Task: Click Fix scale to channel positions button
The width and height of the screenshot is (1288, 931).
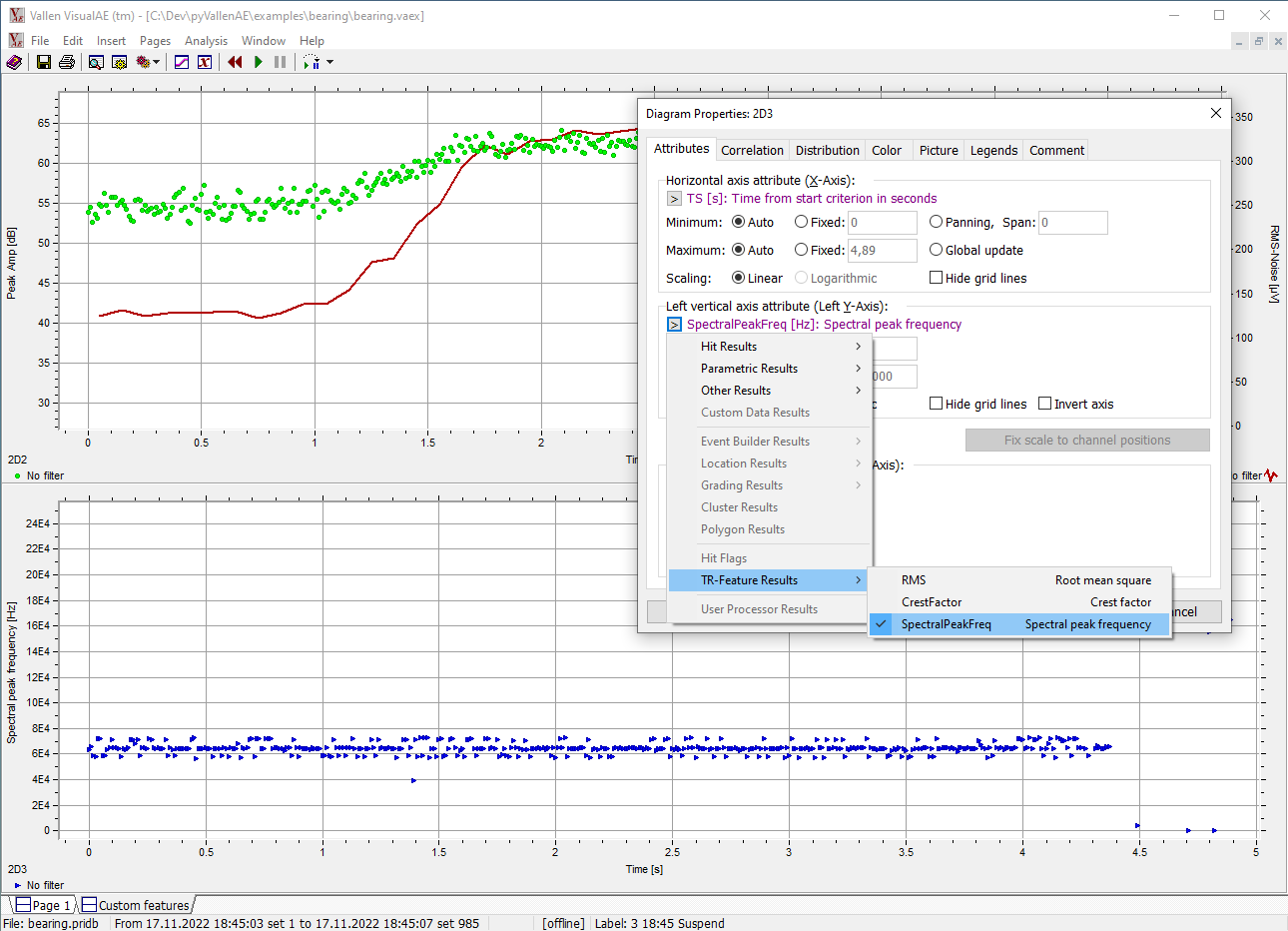Action: pyautogui.click(x=1087, y=441)
